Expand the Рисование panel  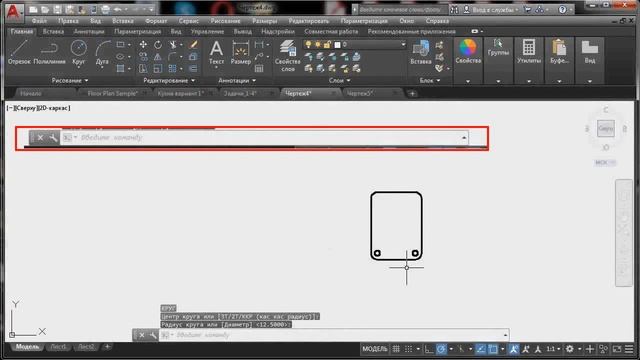tap(70, 80)
